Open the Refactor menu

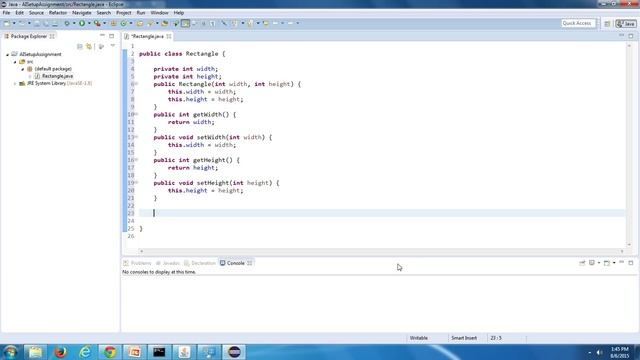click(x=58, y=13)
